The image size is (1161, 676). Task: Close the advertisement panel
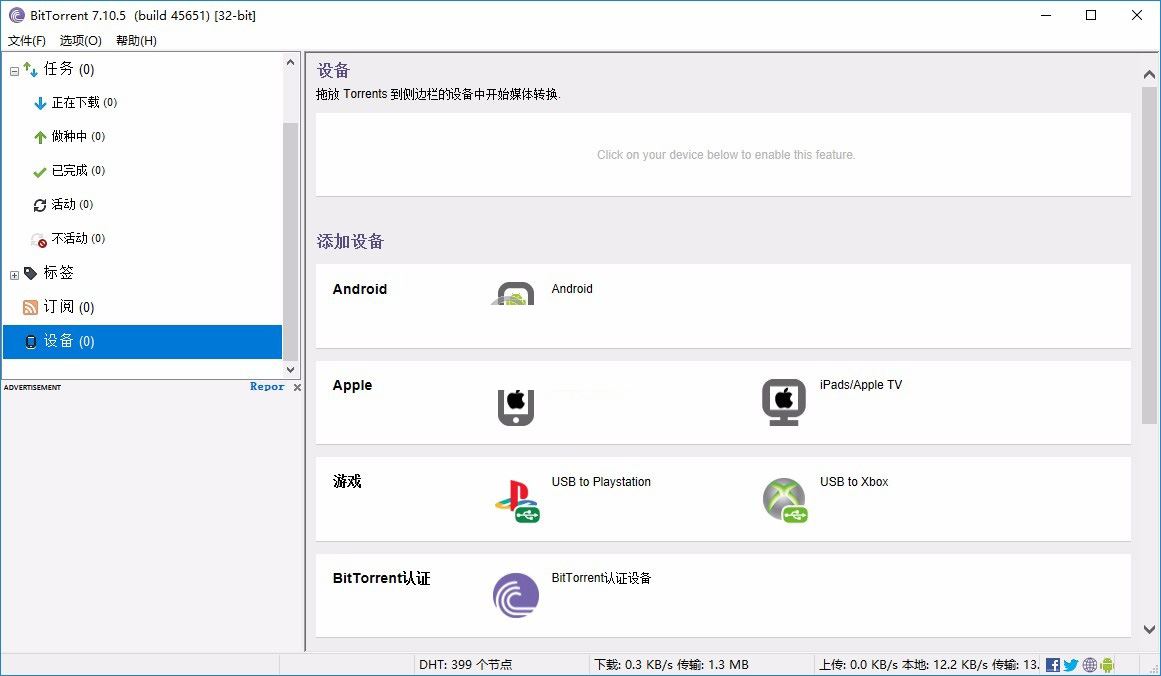pos(297,387)
